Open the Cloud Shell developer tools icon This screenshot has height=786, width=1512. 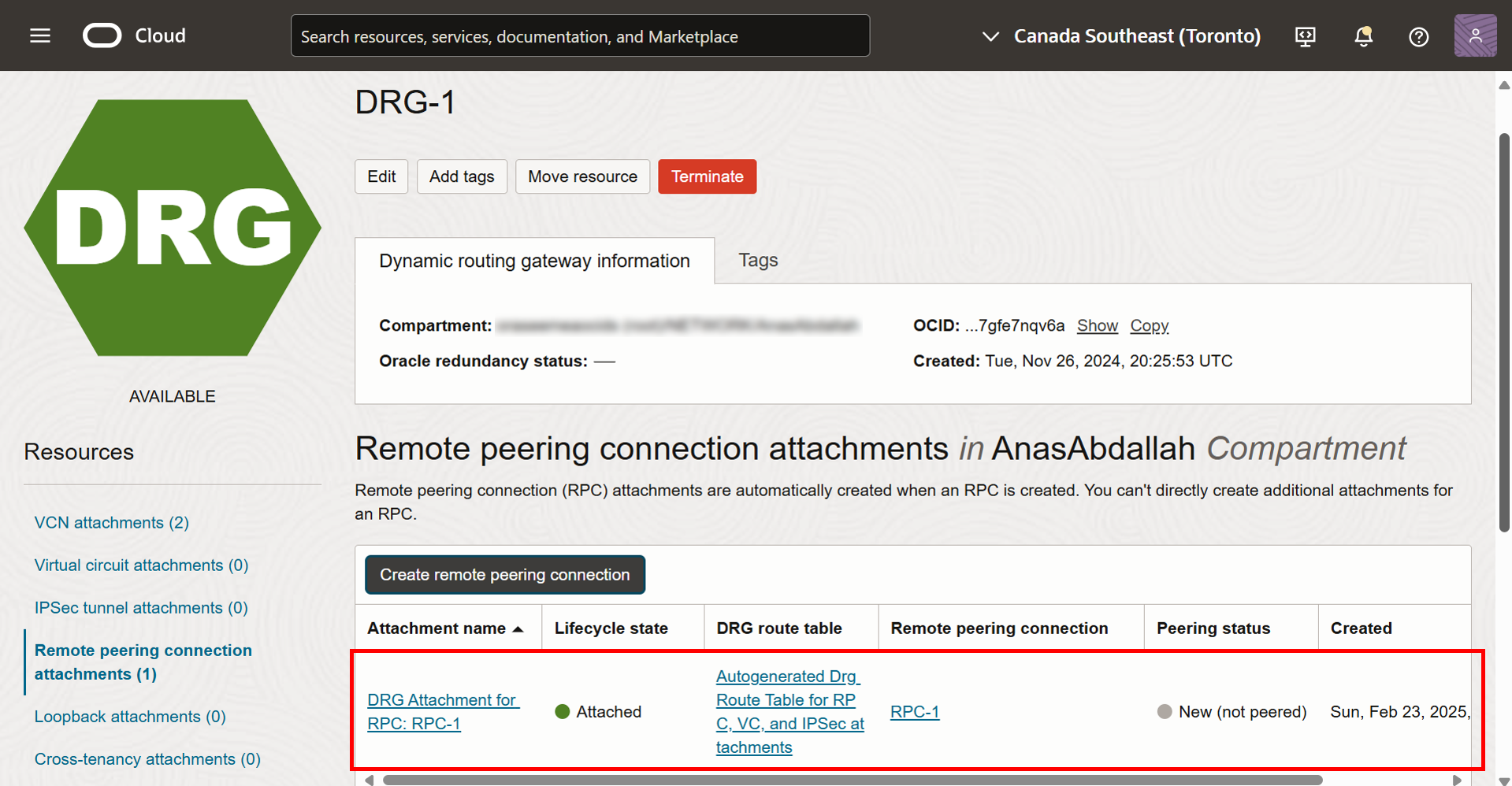pyautogui.click(x=1306, y=36)
